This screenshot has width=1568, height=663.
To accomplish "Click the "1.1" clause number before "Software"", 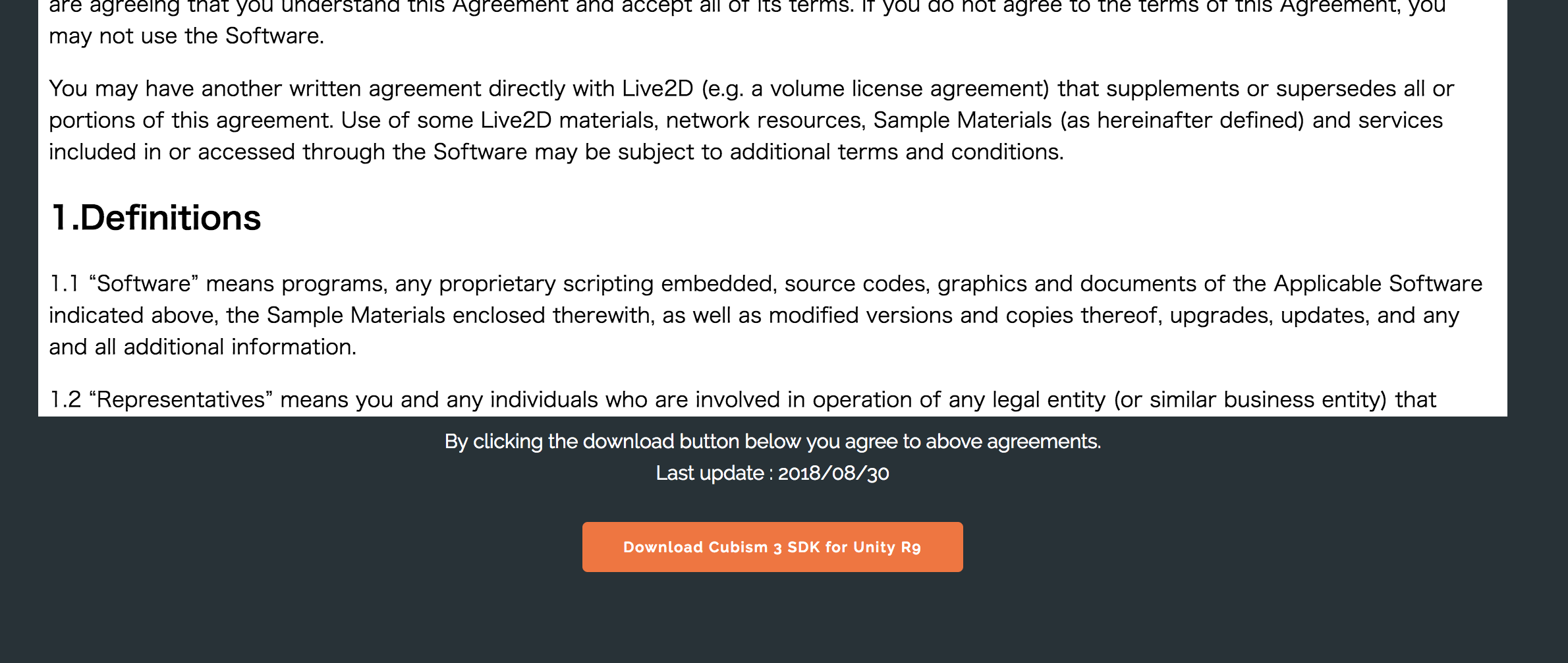I will coord(65,284).
